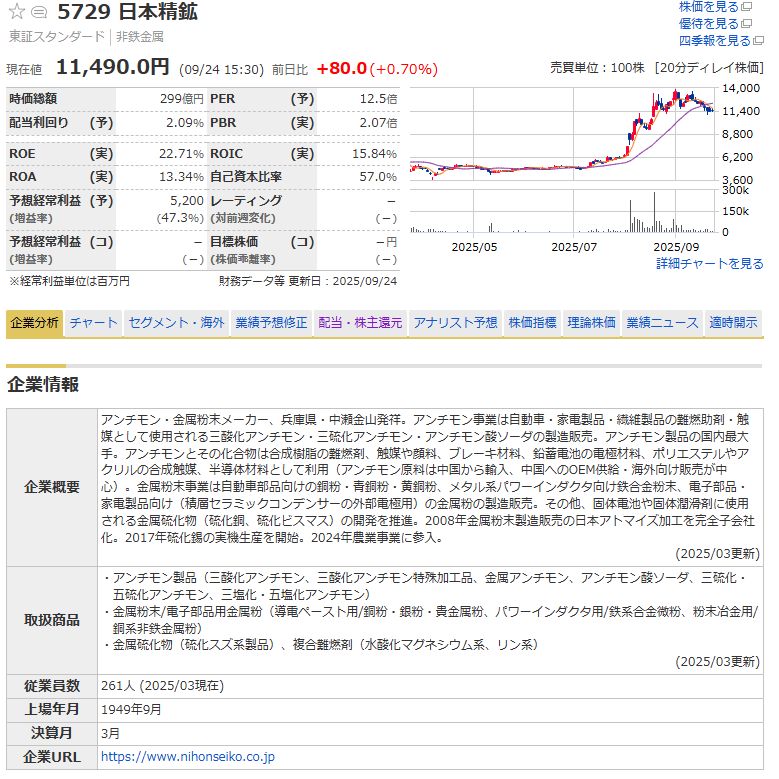Open the comment bubble icon near the title
This screenshot has height=779, width=779.
pos(39,12)
